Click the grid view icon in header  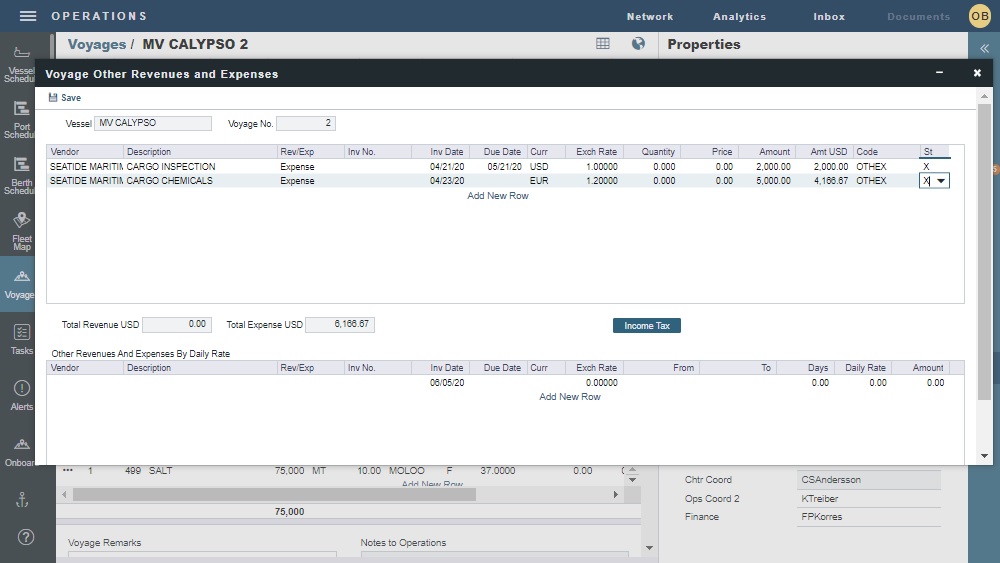tap(603, 44)
